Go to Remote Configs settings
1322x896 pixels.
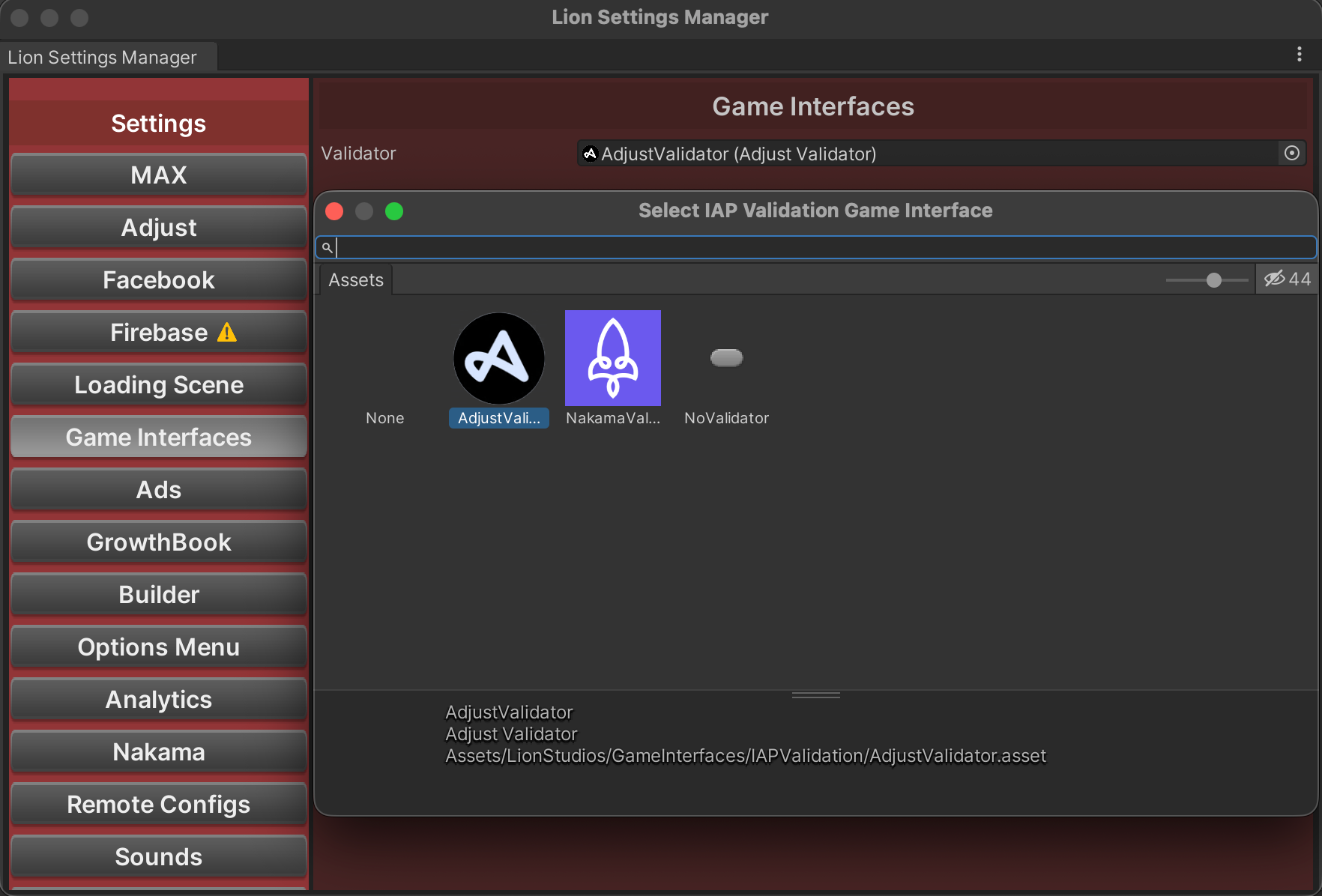pos(159,805)
